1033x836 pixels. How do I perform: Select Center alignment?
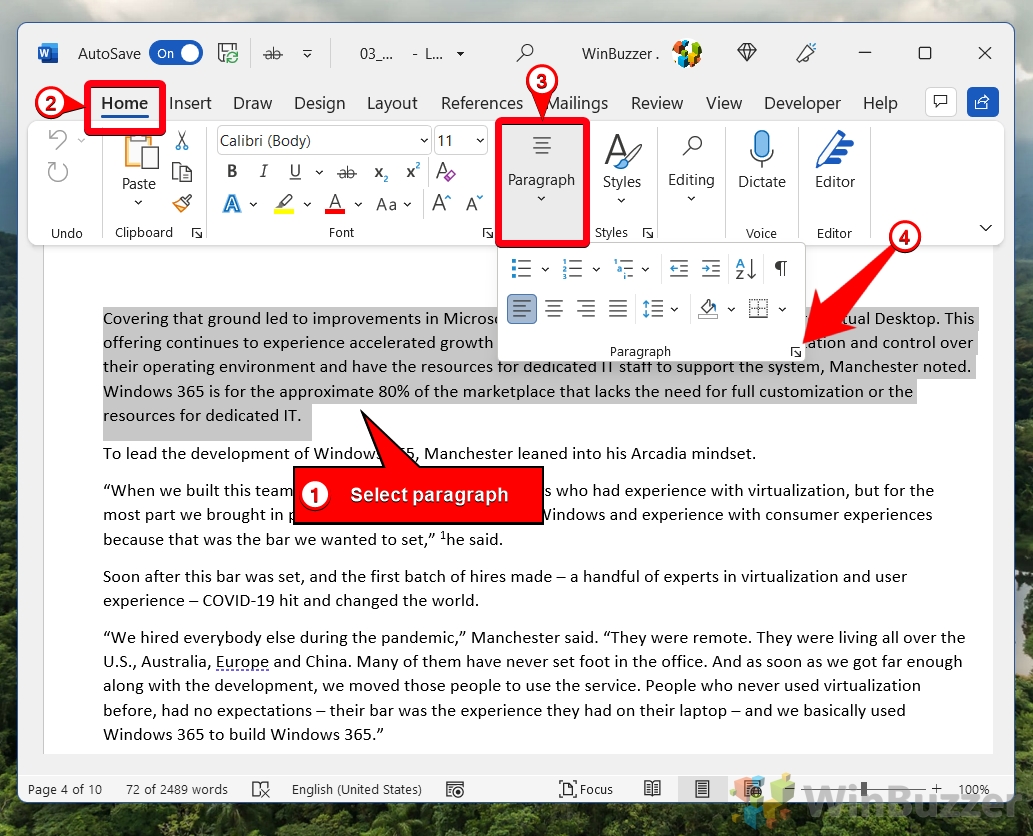(x=554, y=308)
